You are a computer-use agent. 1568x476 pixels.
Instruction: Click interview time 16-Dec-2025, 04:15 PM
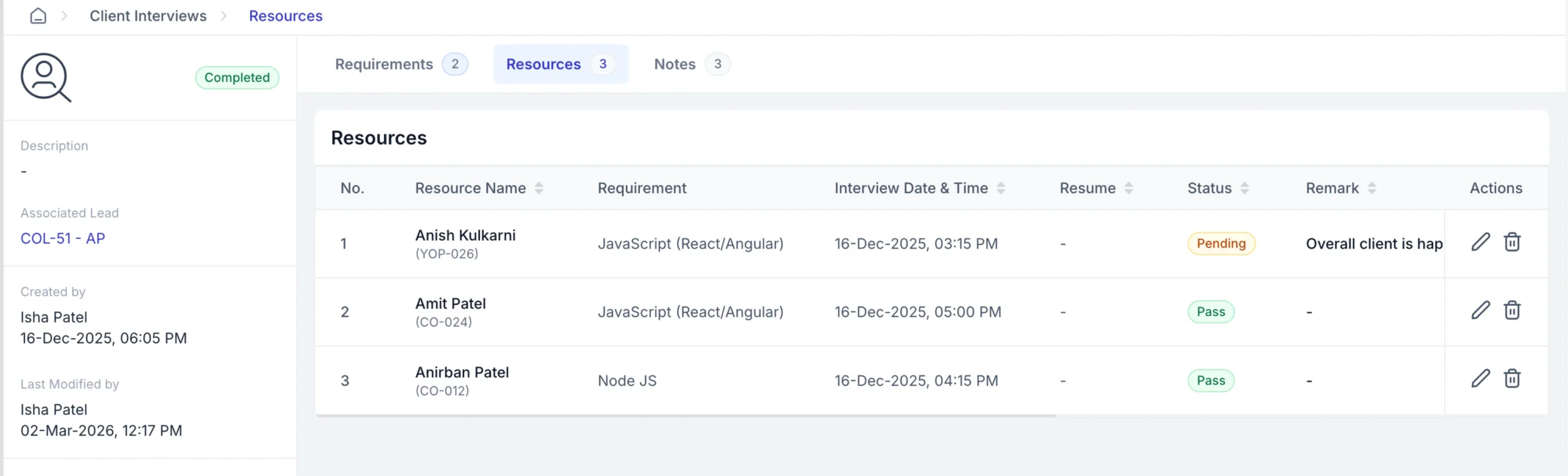[916, 380]
